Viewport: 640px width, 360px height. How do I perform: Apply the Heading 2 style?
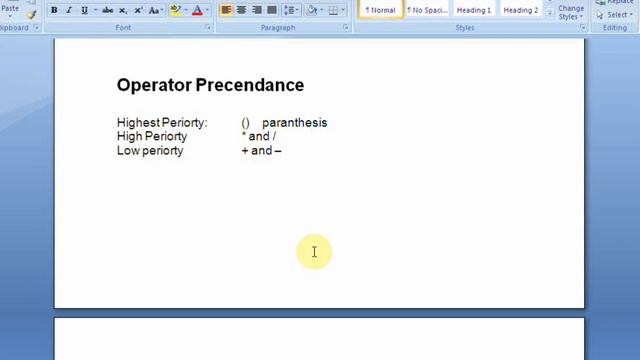click(x=520, y=9)
